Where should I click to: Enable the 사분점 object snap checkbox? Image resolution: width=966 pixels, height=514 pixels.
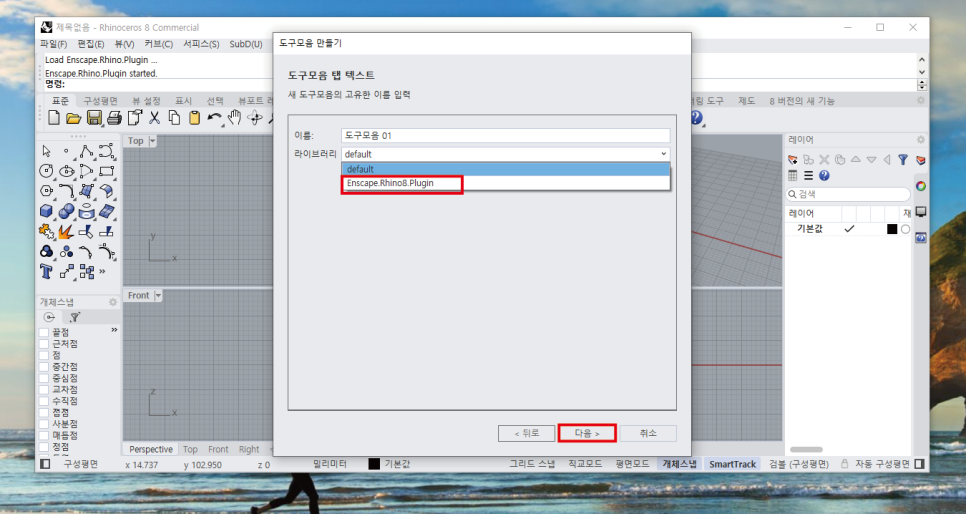click(x=44, y=424)
